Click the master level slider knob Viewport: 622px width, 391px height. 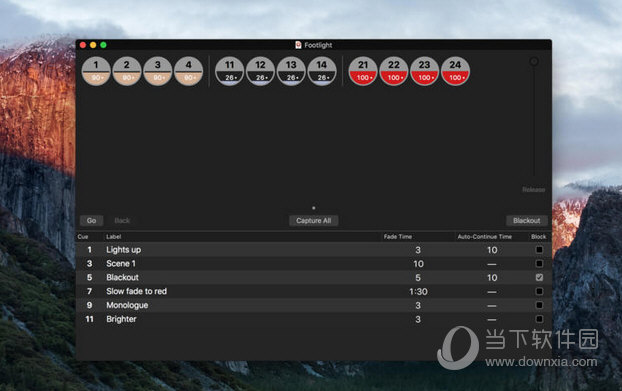click(534, 61)
